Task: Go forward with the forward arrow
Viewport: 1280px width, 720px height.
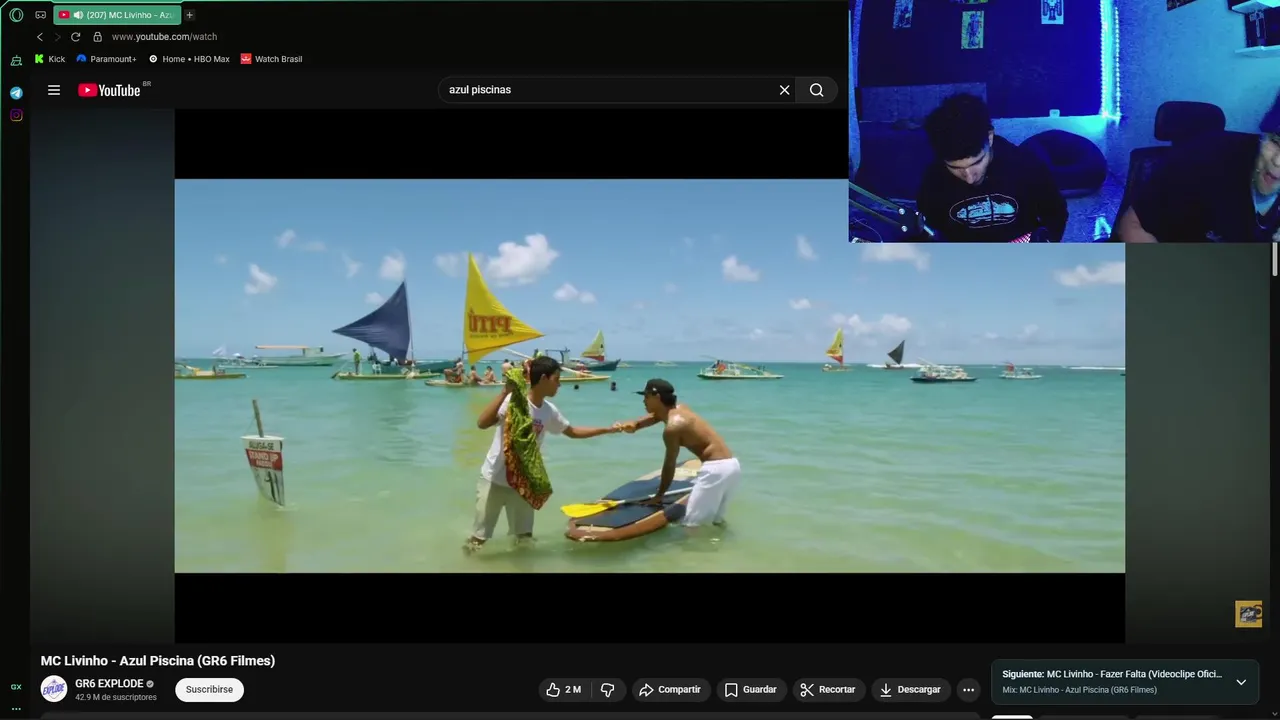Action: coord(57,37)
